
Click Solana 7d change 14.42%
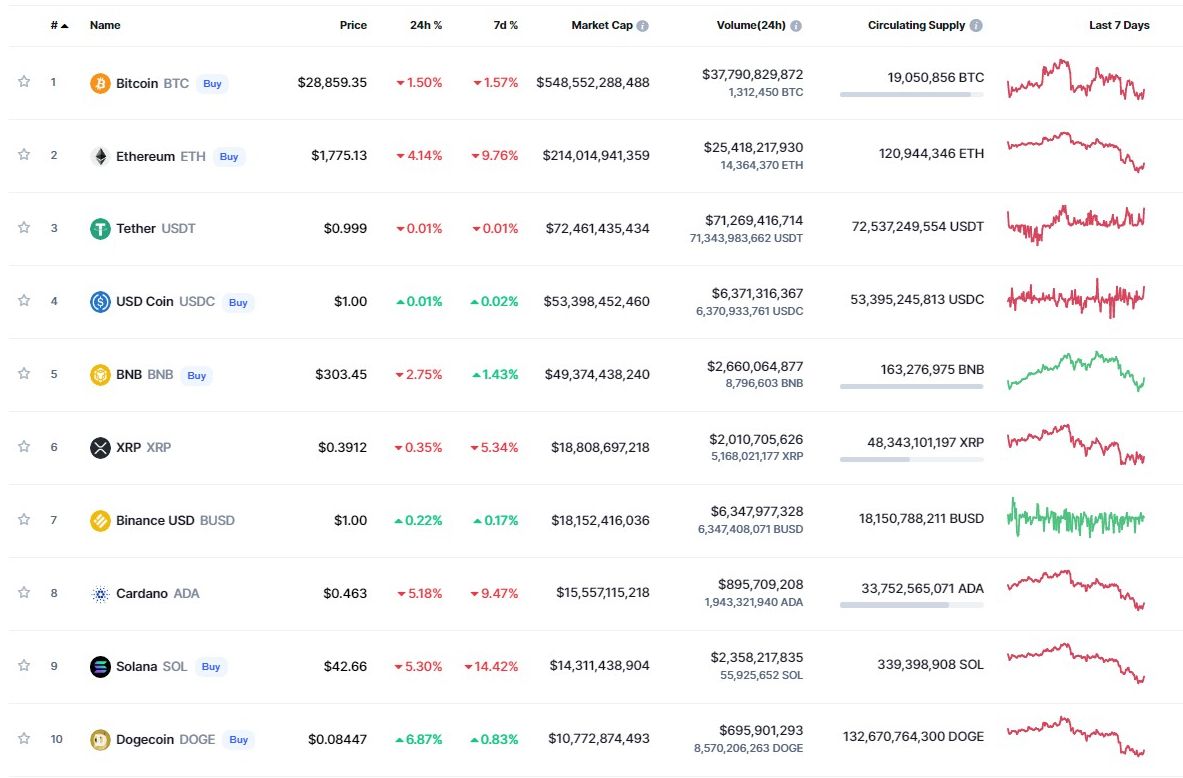point(491,666)
